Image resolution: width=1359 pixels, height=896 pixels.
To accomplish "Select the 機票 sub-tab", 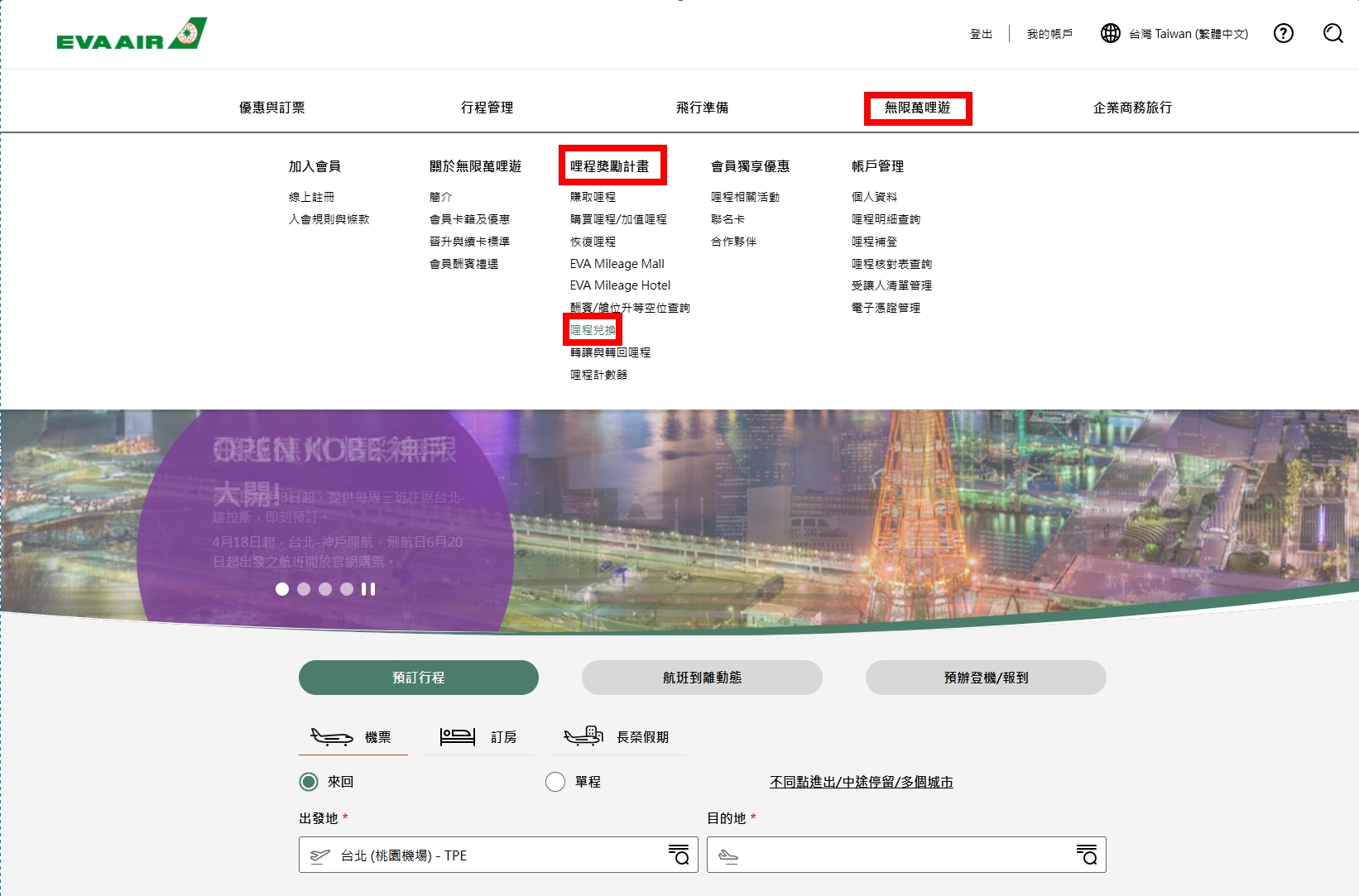I will click(x=353, y=736).
